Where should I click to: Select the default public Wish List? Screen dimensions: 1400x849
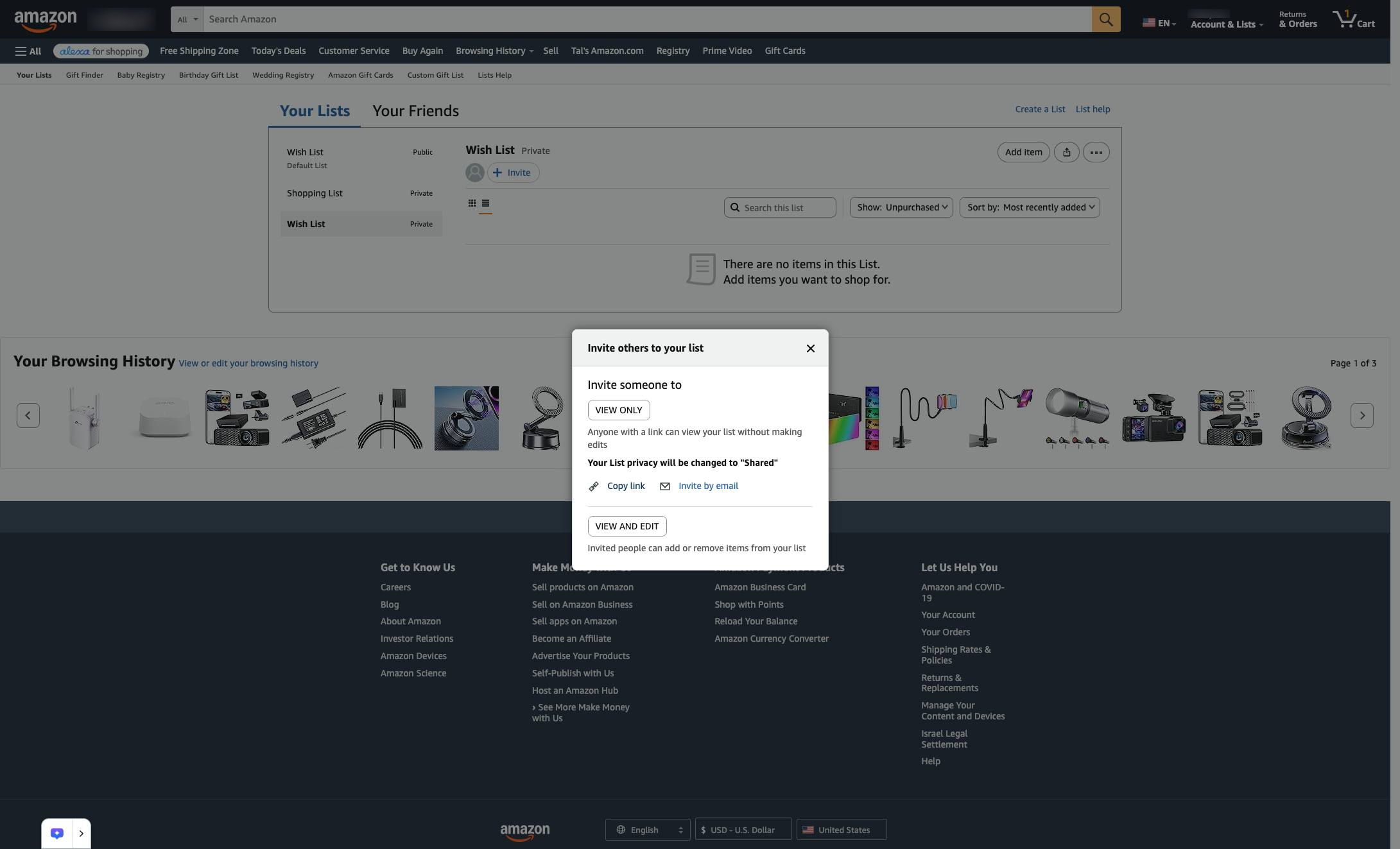(x=361, y=158)
